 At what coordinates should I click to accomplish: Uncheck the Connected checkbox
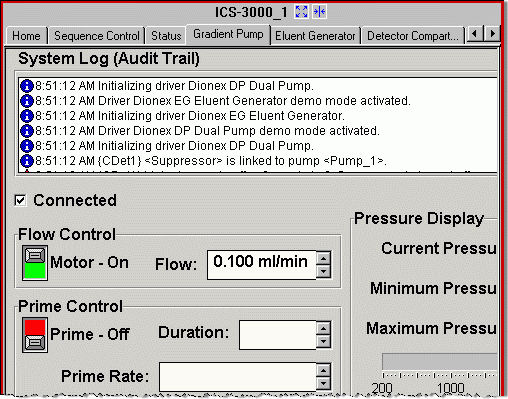point(20,200)
